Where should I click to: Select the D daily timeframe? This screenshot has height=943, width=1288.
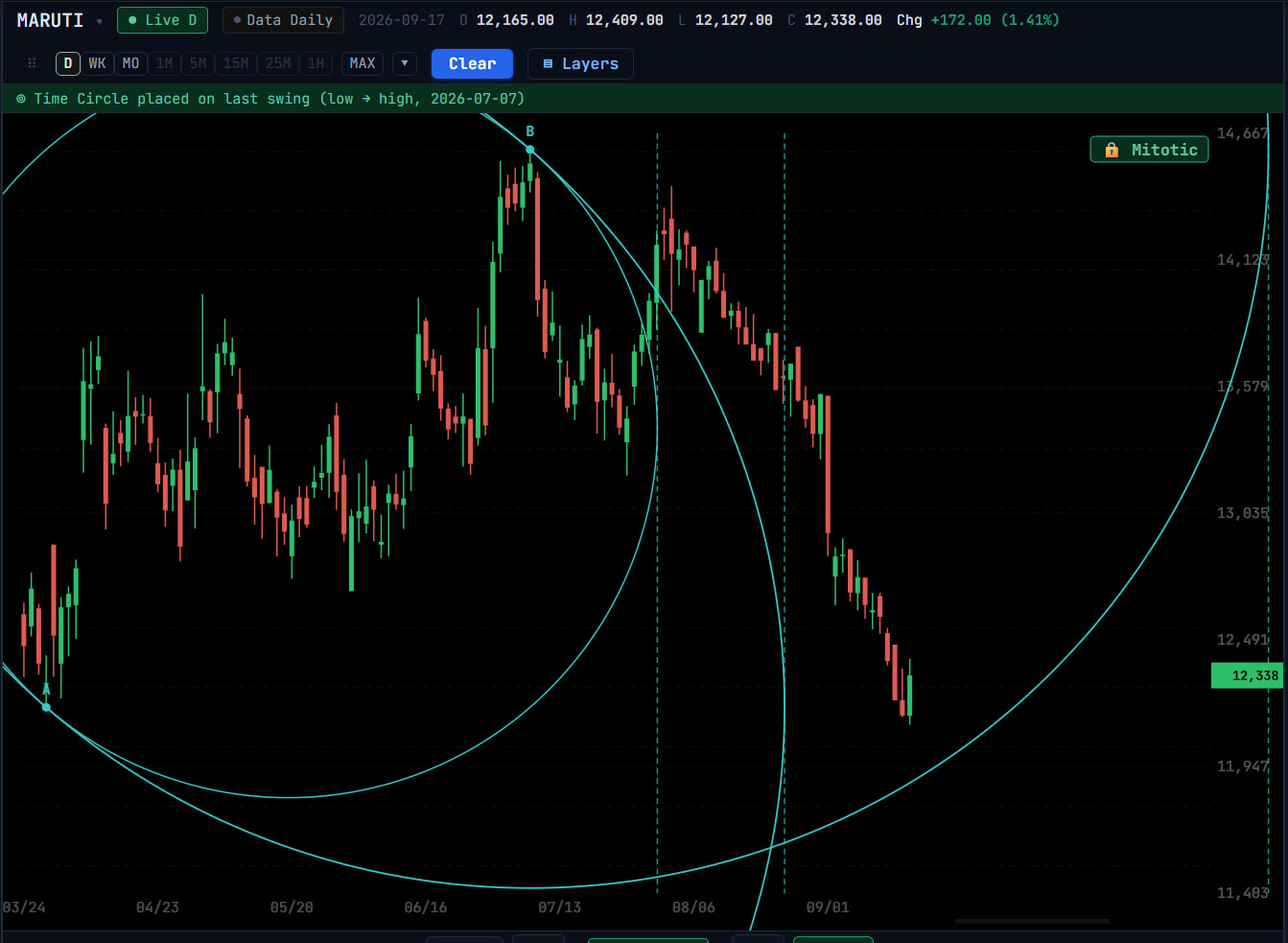(67, 63)
